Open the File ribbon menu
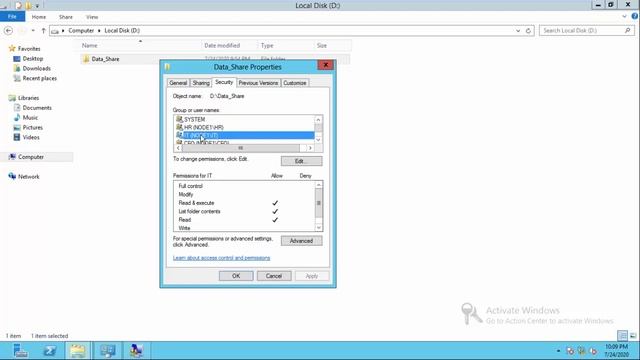 [x=12, y=17]
